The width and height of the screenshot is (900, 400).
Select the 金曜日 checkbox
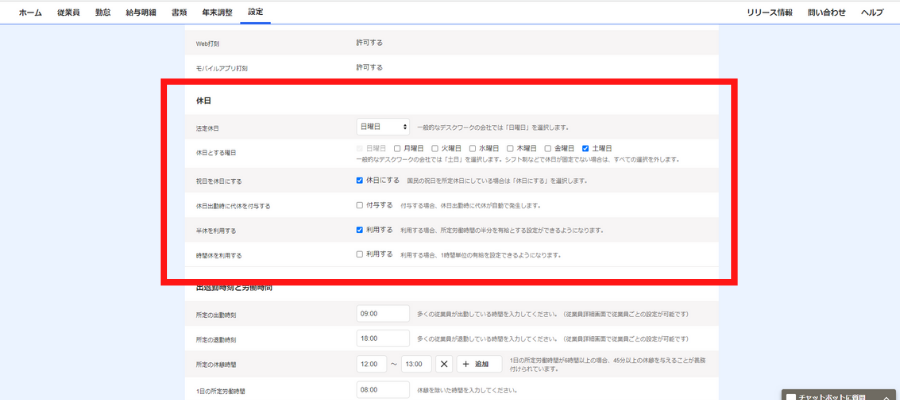pos(548,148)
